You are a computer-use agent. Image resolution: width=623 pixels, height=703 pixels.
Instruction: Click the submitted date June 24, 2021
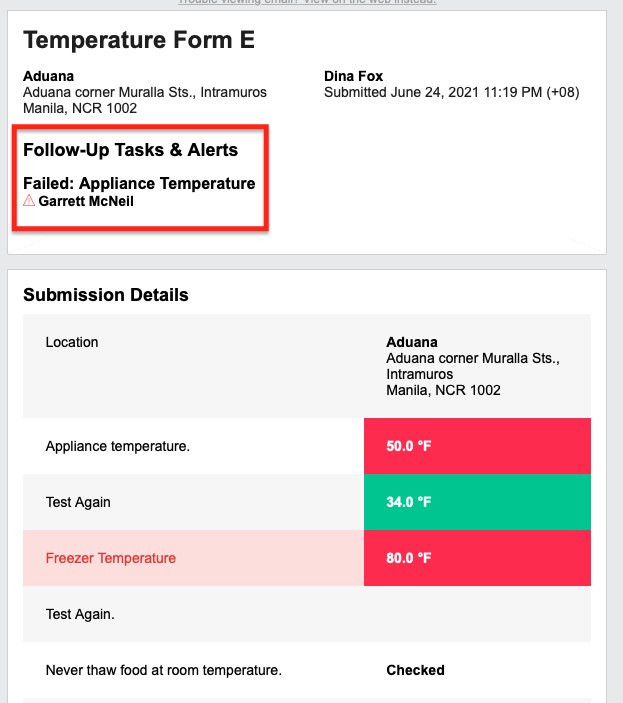click(435, 92)
